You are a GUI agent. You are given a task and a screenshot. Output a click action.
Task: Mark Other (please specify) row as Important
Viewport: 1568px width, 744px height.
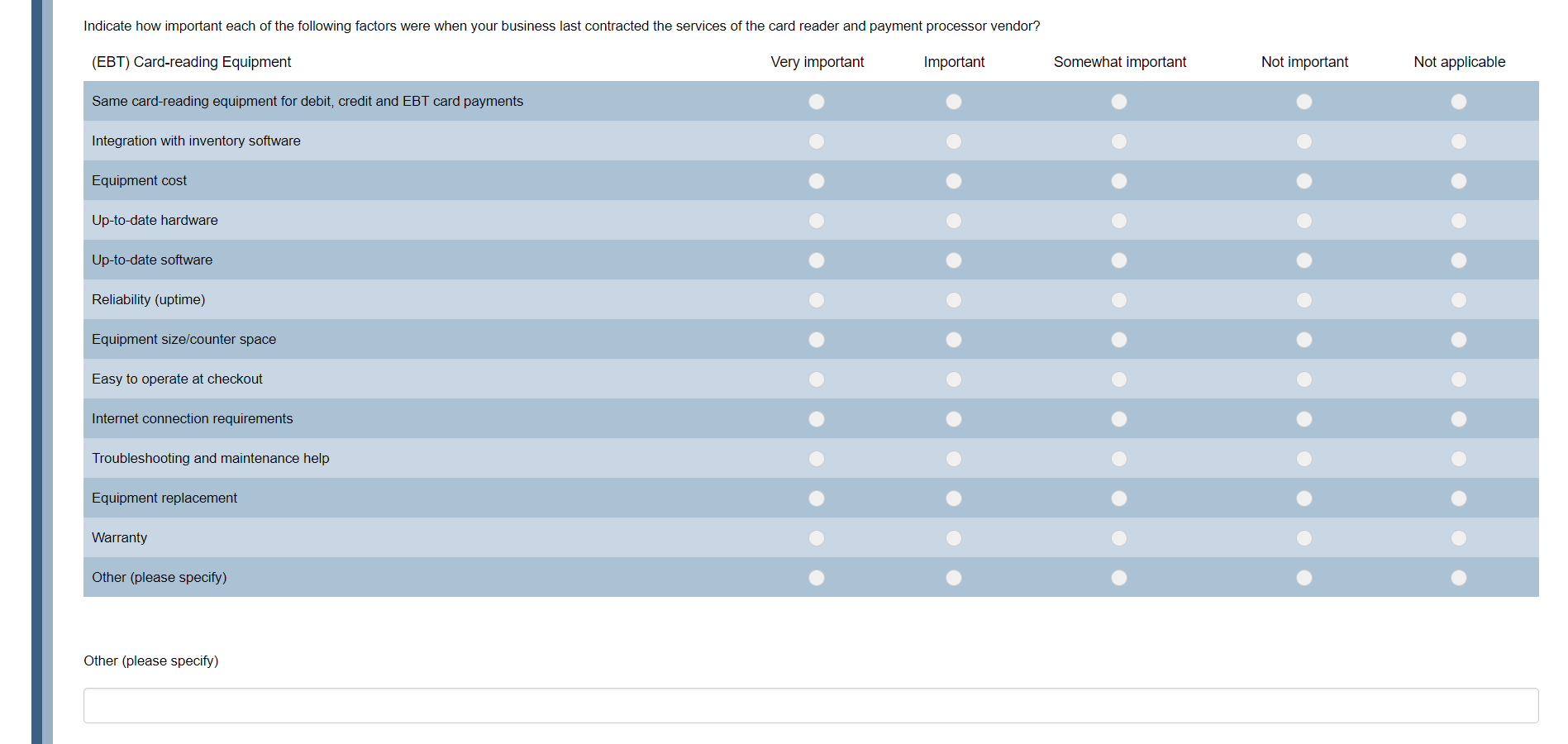tap(954, 578)
